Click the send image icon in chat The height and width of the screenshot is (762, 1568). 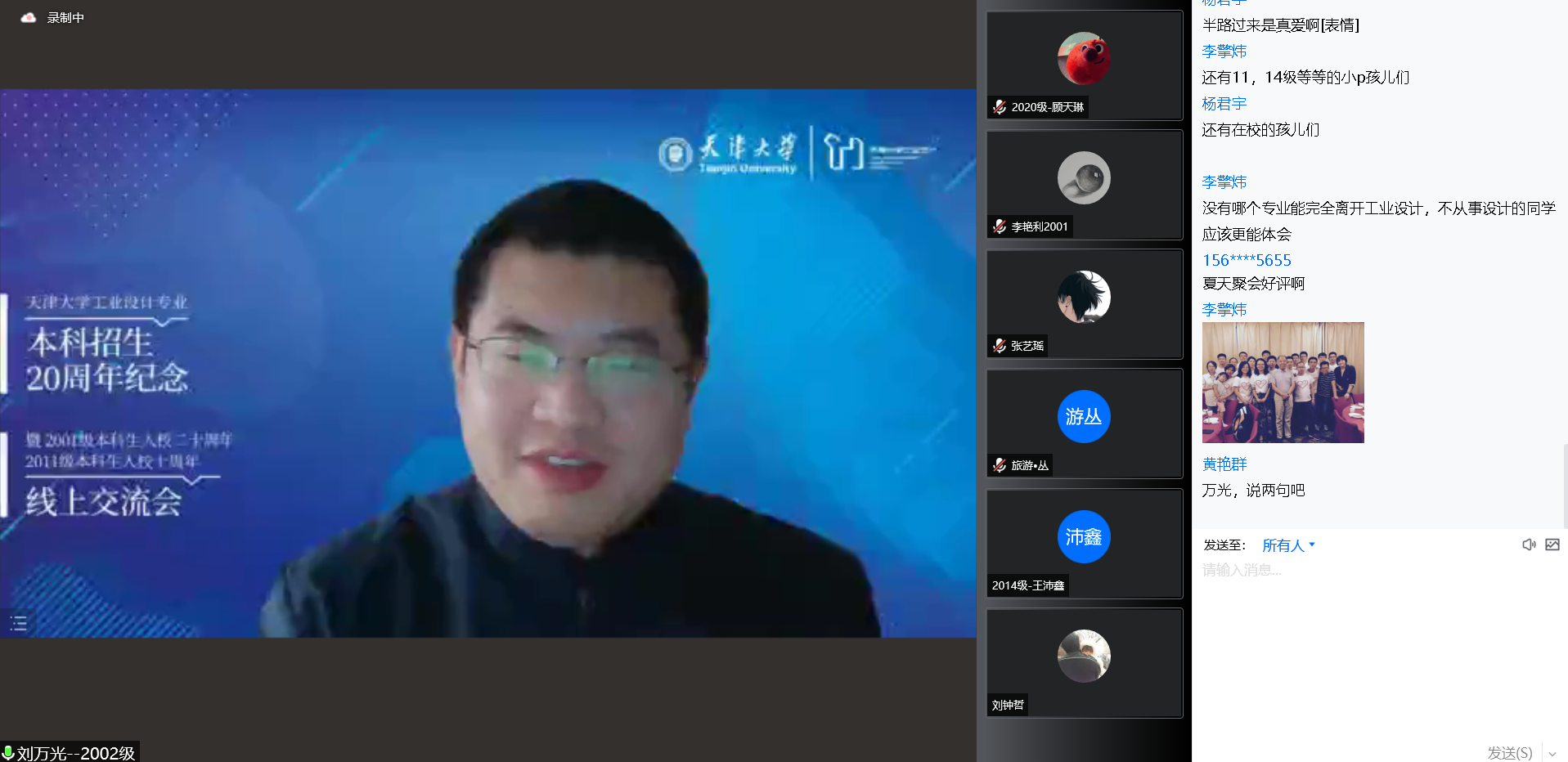click(x=1552, y=545)
